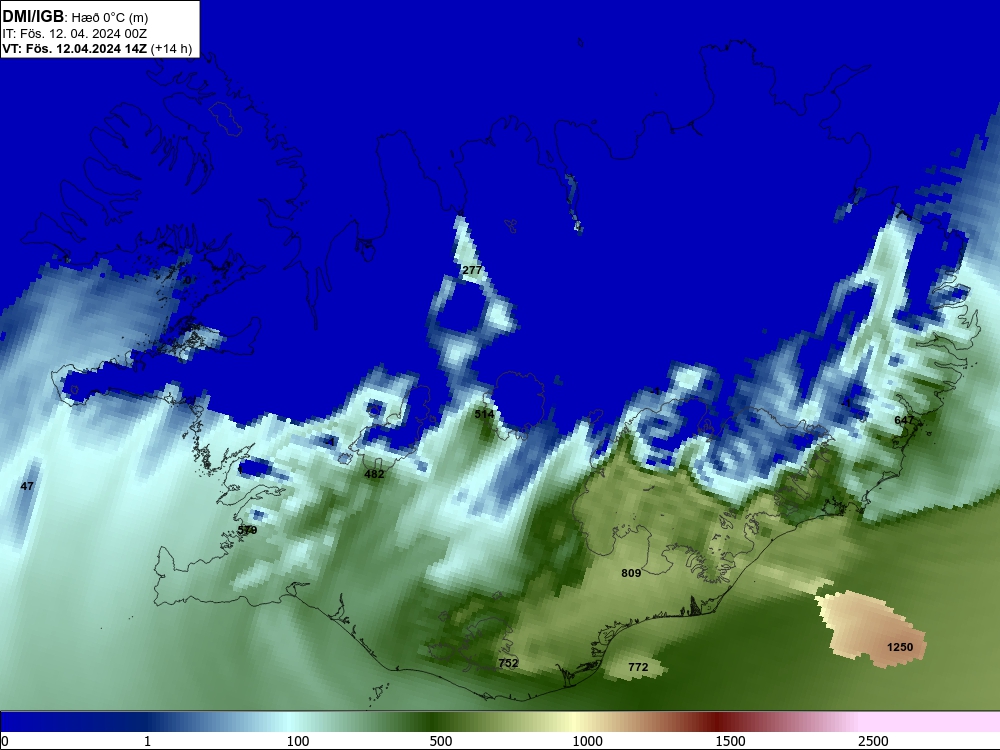Click the 1000 tick on color scale
Viewport: 1000px width, 750px height.
(x=587, y=741)
